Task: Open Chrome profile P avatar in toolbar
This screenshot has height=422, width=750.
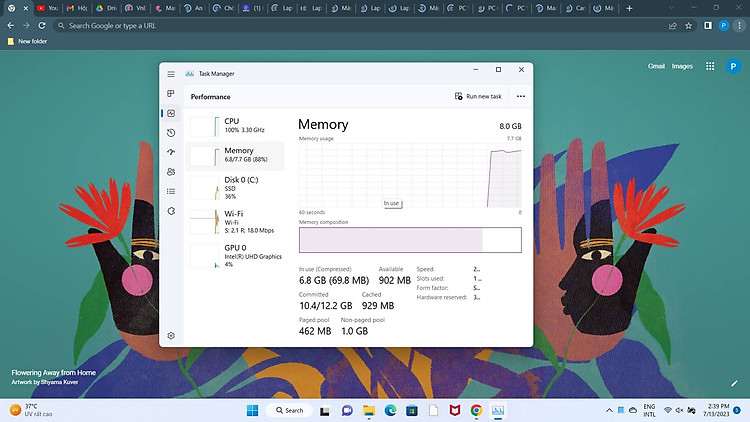Action: 724,25
